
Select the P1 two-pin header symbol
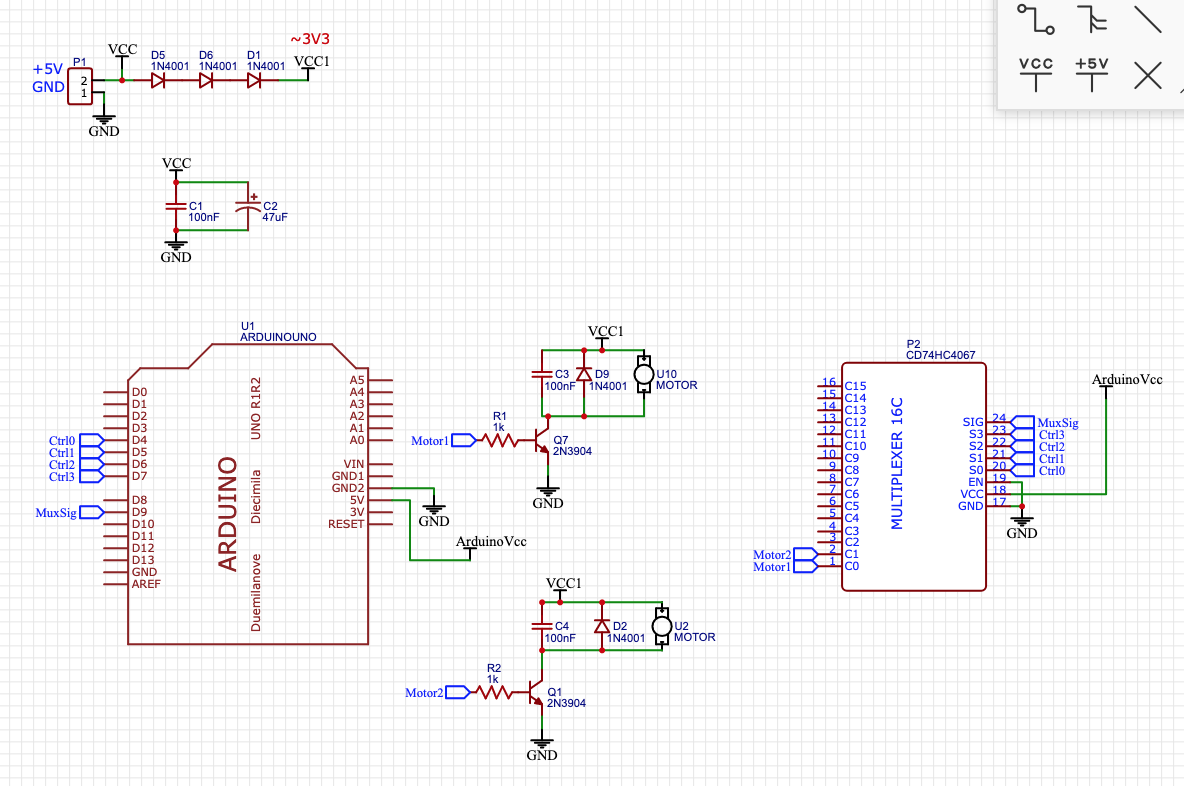point(80,86)
